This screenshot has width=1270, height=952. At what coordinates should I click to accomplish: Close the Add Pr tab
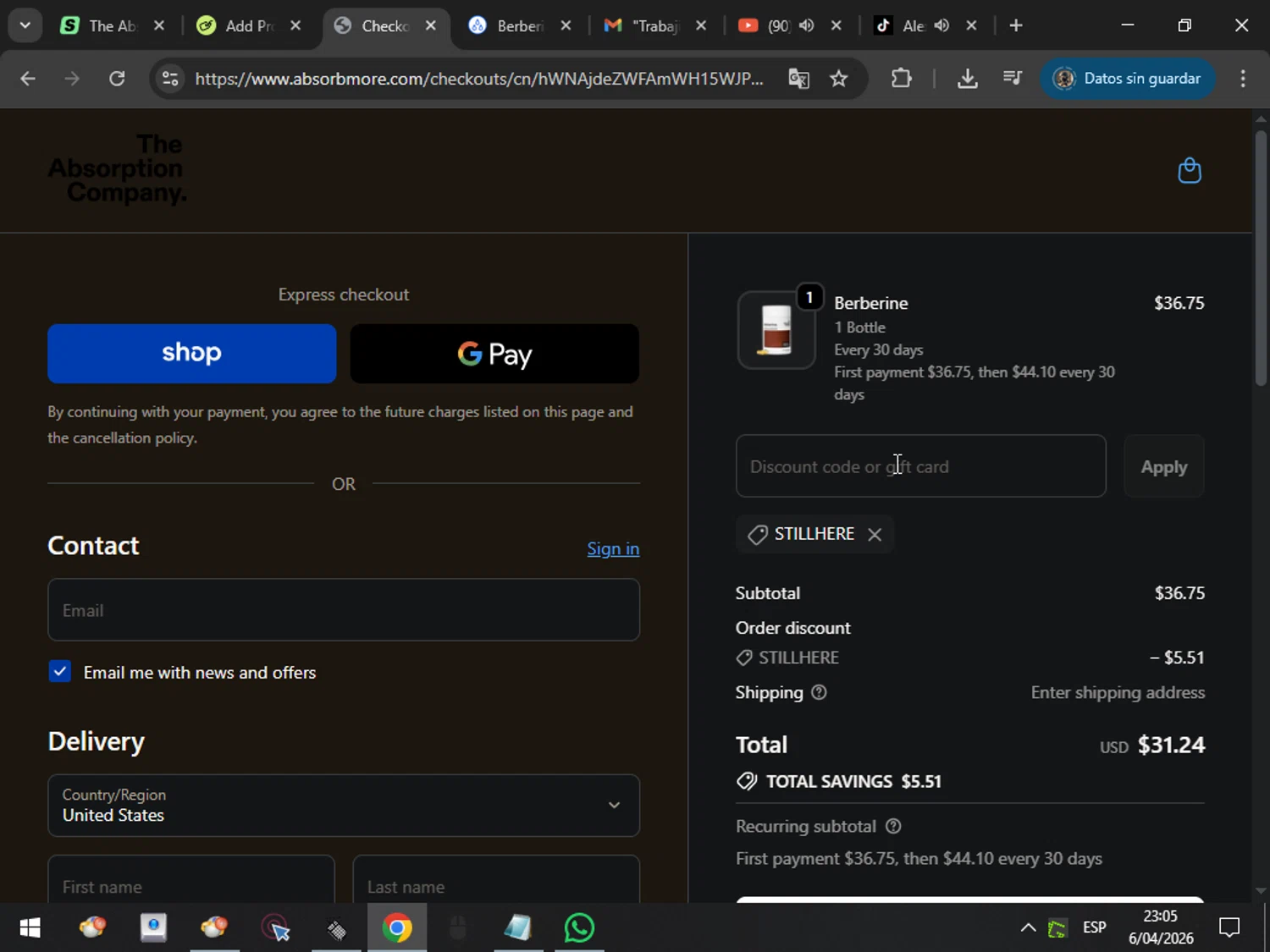point(295,25)
